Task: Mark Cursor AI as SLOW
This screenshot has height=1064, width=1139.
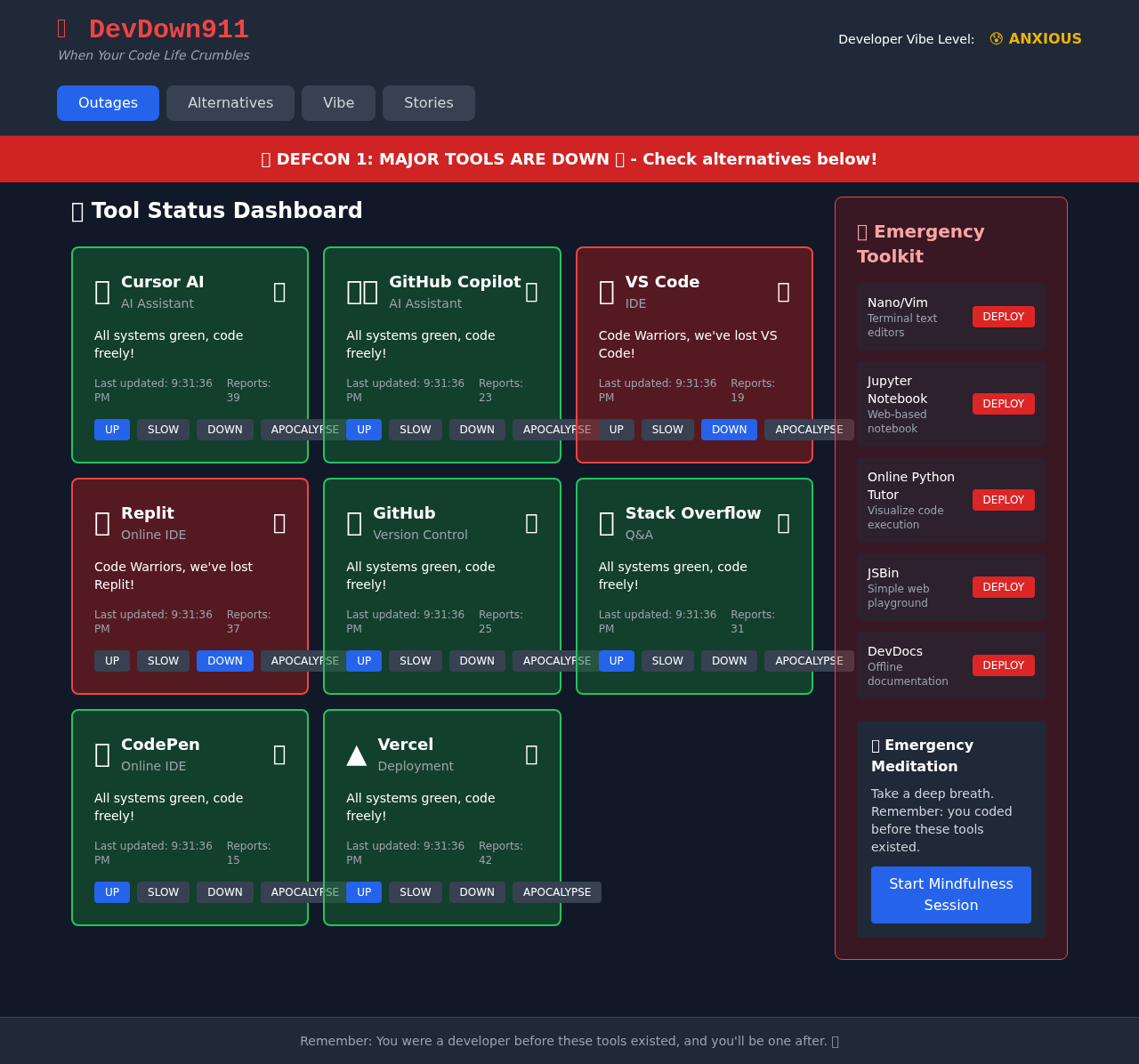Action: click(x=163, y=430)
